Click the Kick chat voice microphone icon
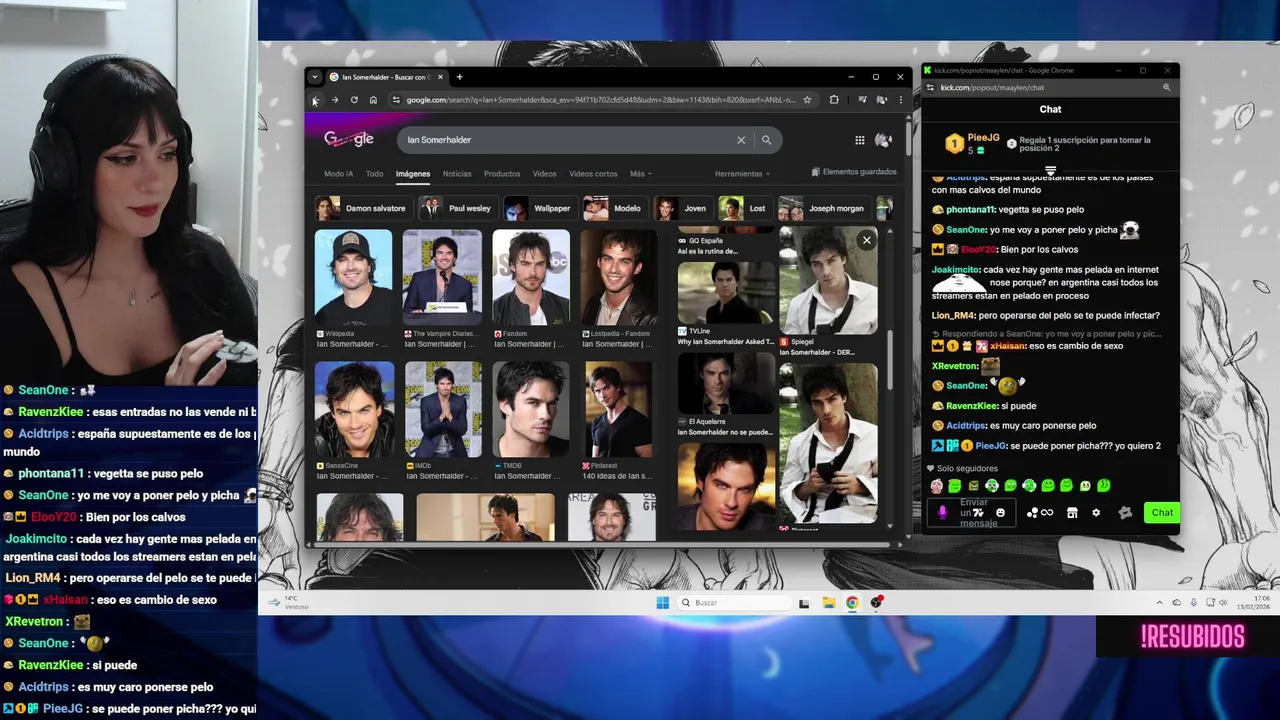 coord(942,513)
